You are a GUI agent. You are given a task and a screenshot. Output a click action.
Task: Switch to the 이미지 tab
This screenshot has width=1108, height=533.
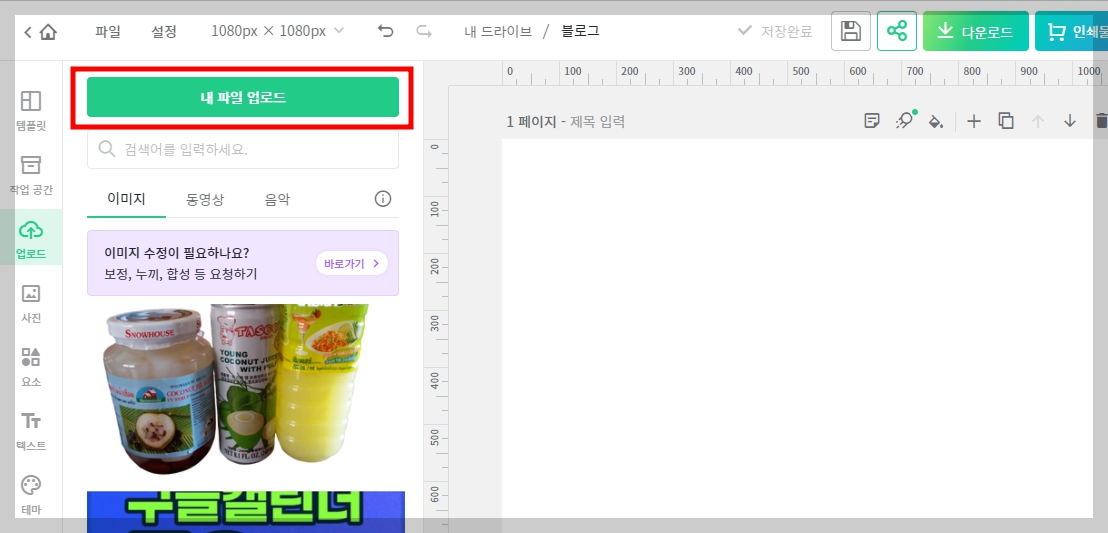coord(126,199)
